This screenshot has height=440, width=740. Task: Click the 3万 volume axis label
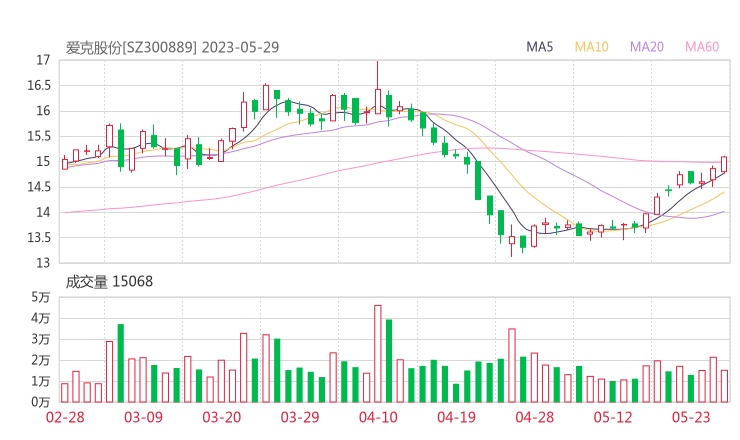41,339
